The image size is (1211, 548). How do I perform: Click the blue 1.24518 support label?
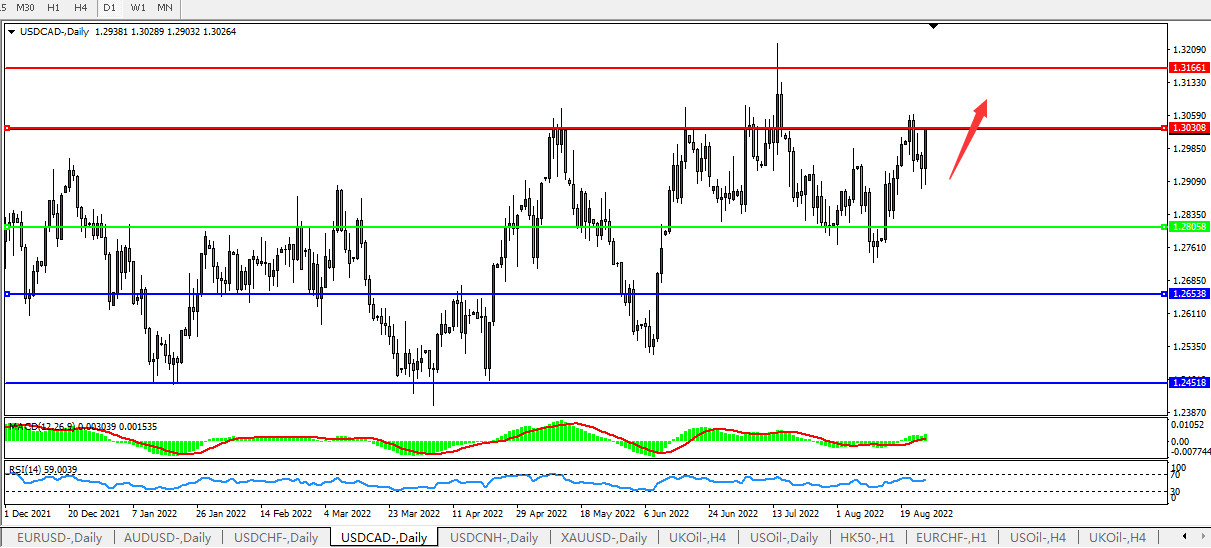click(1187, 382)
